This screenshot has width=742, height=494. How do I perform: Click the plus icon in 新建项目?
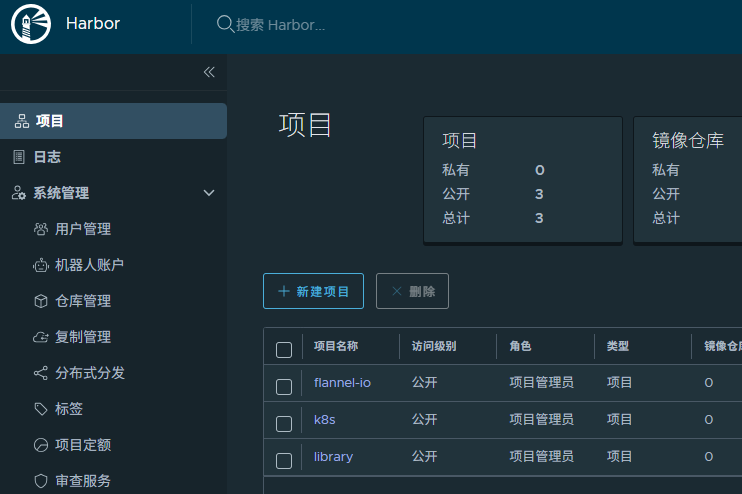(283, 291)
